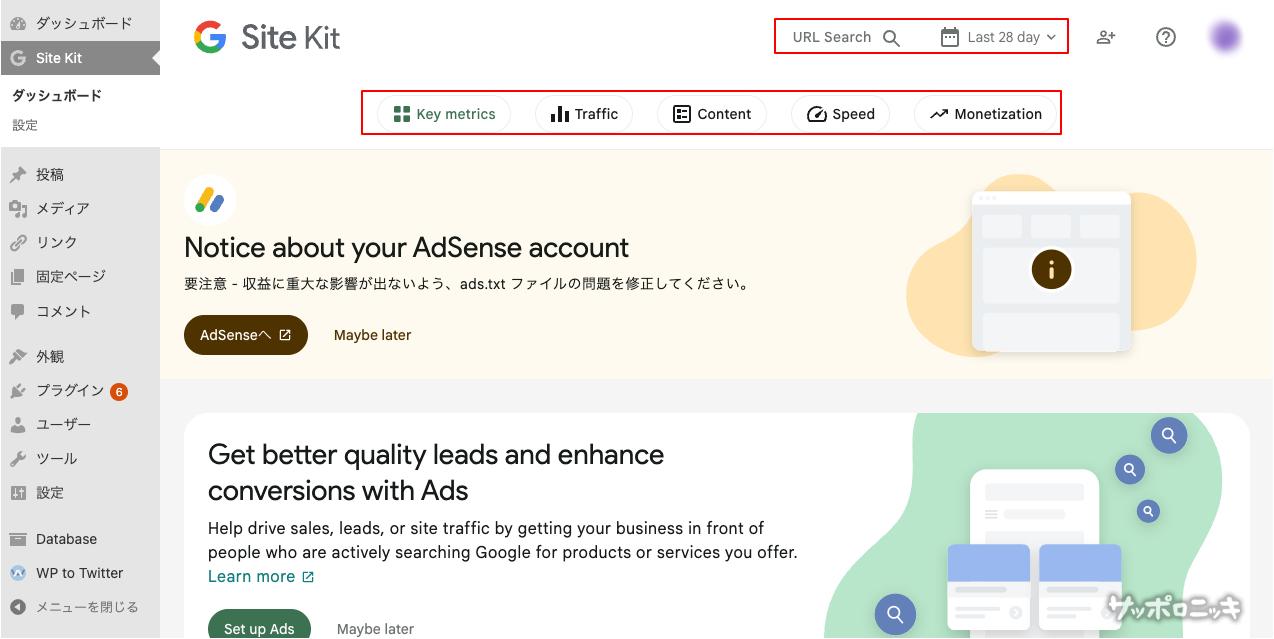Click the chain link icon beside リンク
The width and height of the screenshot is (1274, 639).
18,243
